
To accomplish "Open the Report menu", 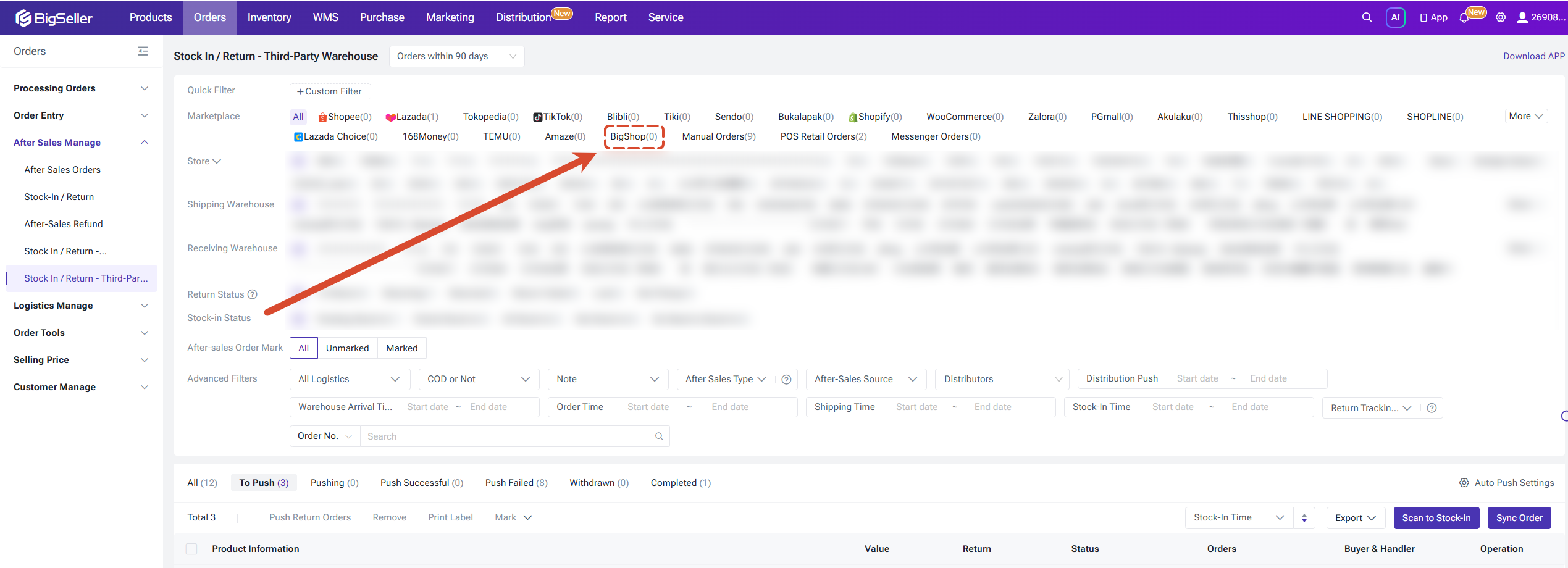I will [x=611, y=17].
